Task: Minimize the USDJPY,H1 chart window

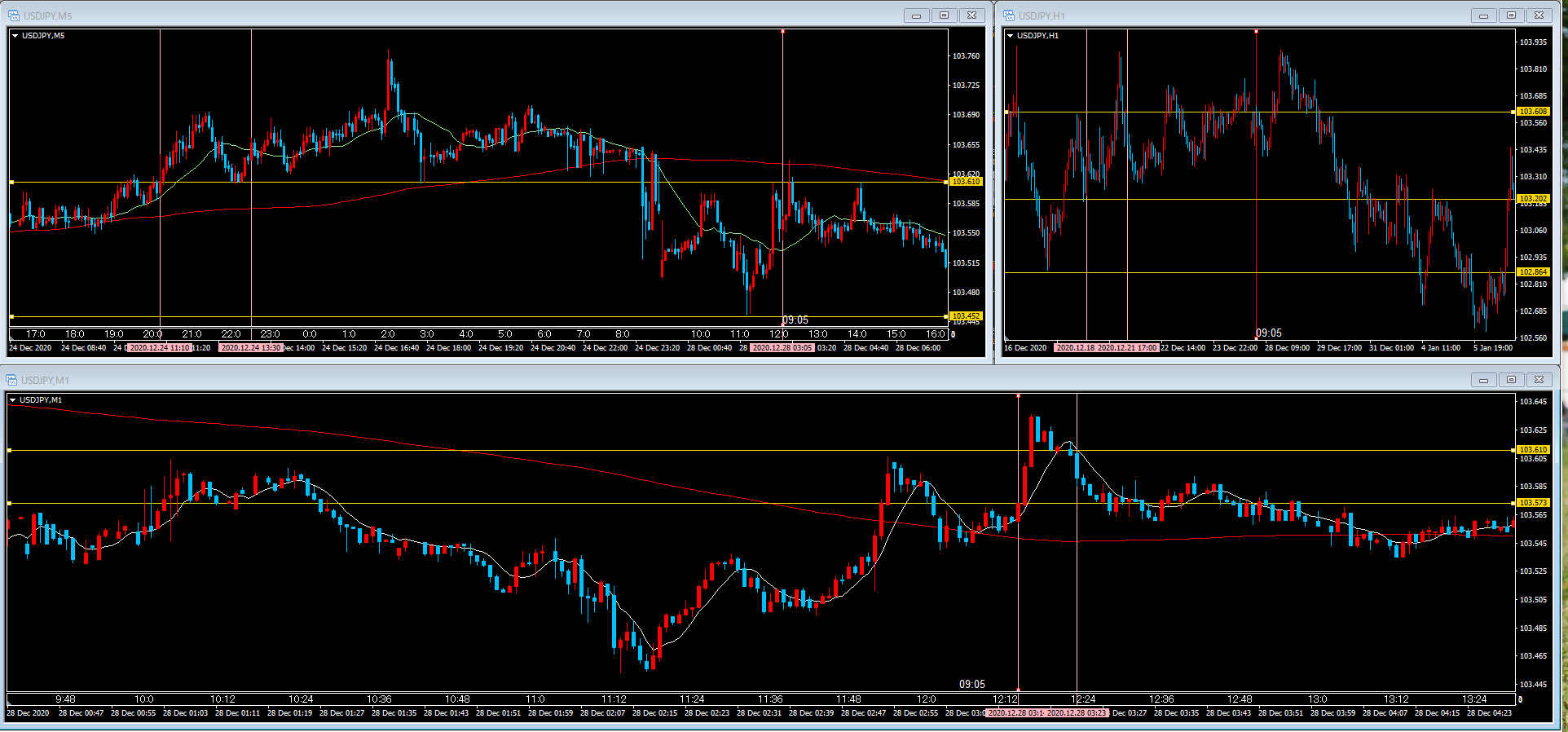Action: (1483, 15)
